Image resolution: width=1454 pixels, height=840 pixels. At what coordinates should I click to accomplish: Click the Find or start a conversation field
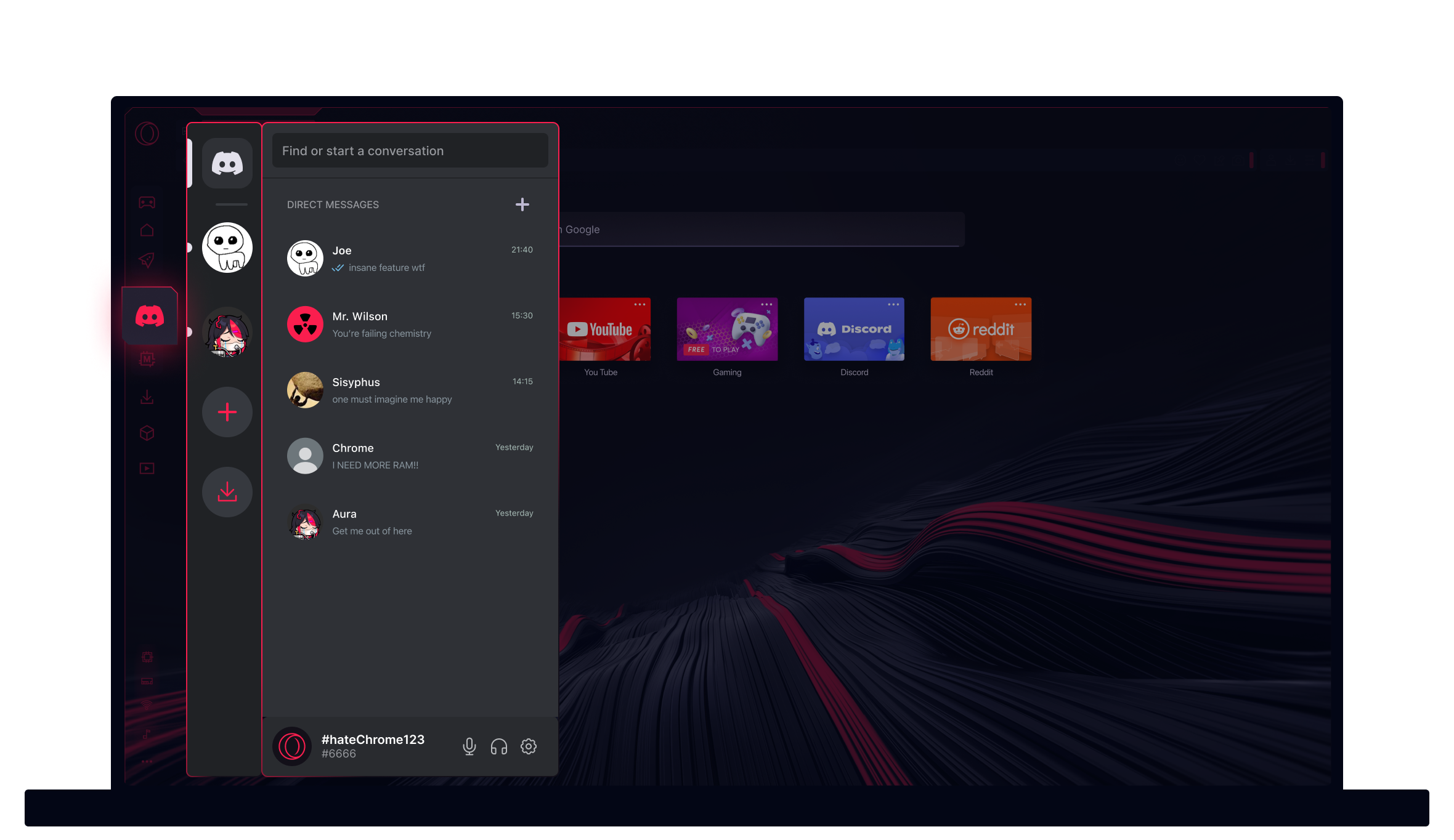tap(410, 150)
